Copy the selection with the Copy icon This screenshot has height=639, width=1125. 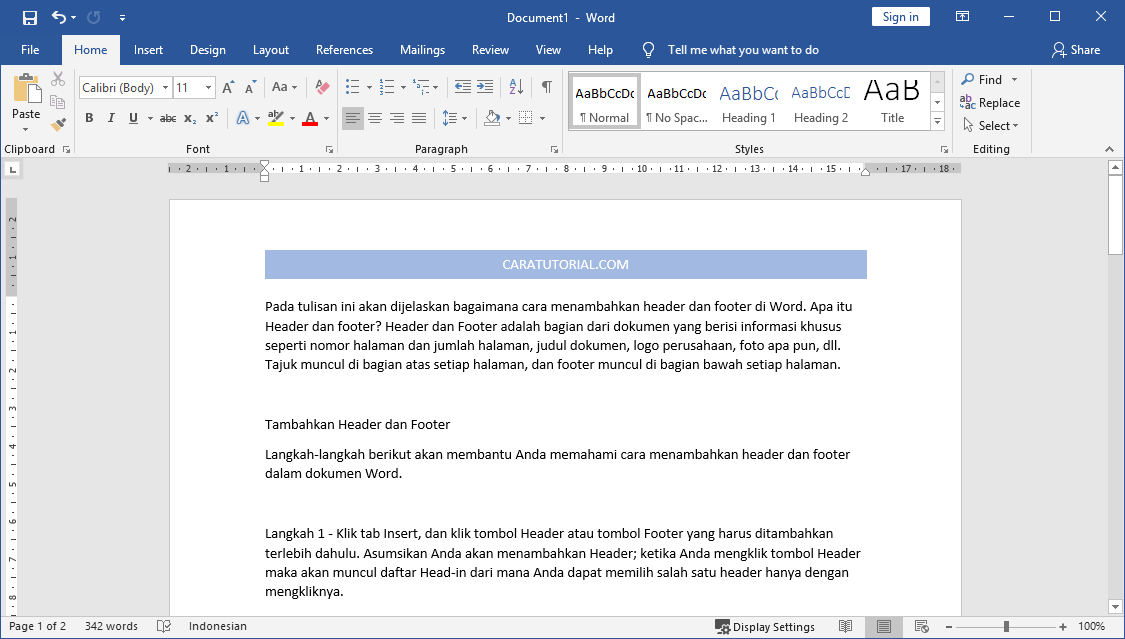[x=58, y=102]
